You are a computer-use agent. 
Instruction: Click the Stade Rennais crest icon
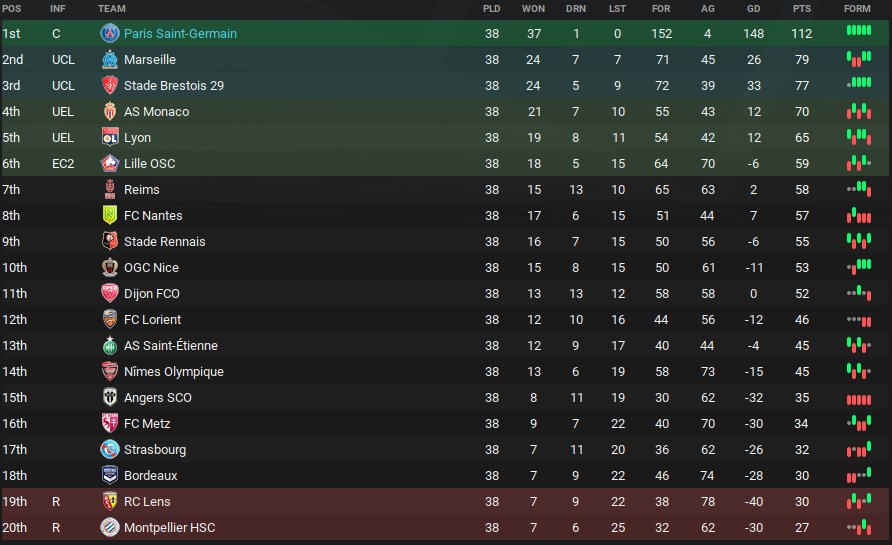[110, 241]
